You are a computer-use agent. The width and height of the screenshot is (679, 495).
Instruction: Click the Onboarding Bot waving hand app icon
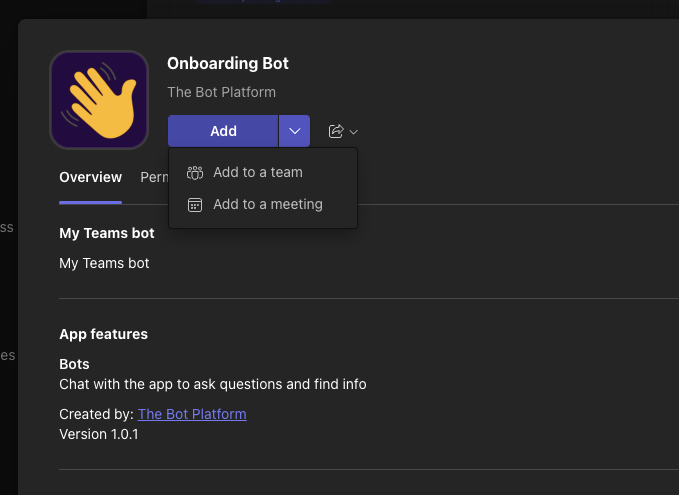click(x=99, y=100)
